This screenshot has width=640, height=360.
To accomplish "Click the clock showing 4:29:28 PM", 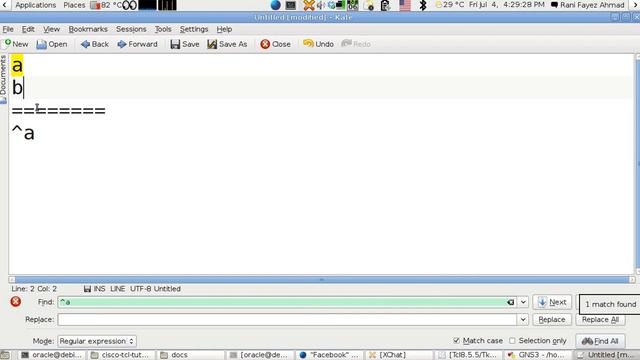I will point(507,5).
